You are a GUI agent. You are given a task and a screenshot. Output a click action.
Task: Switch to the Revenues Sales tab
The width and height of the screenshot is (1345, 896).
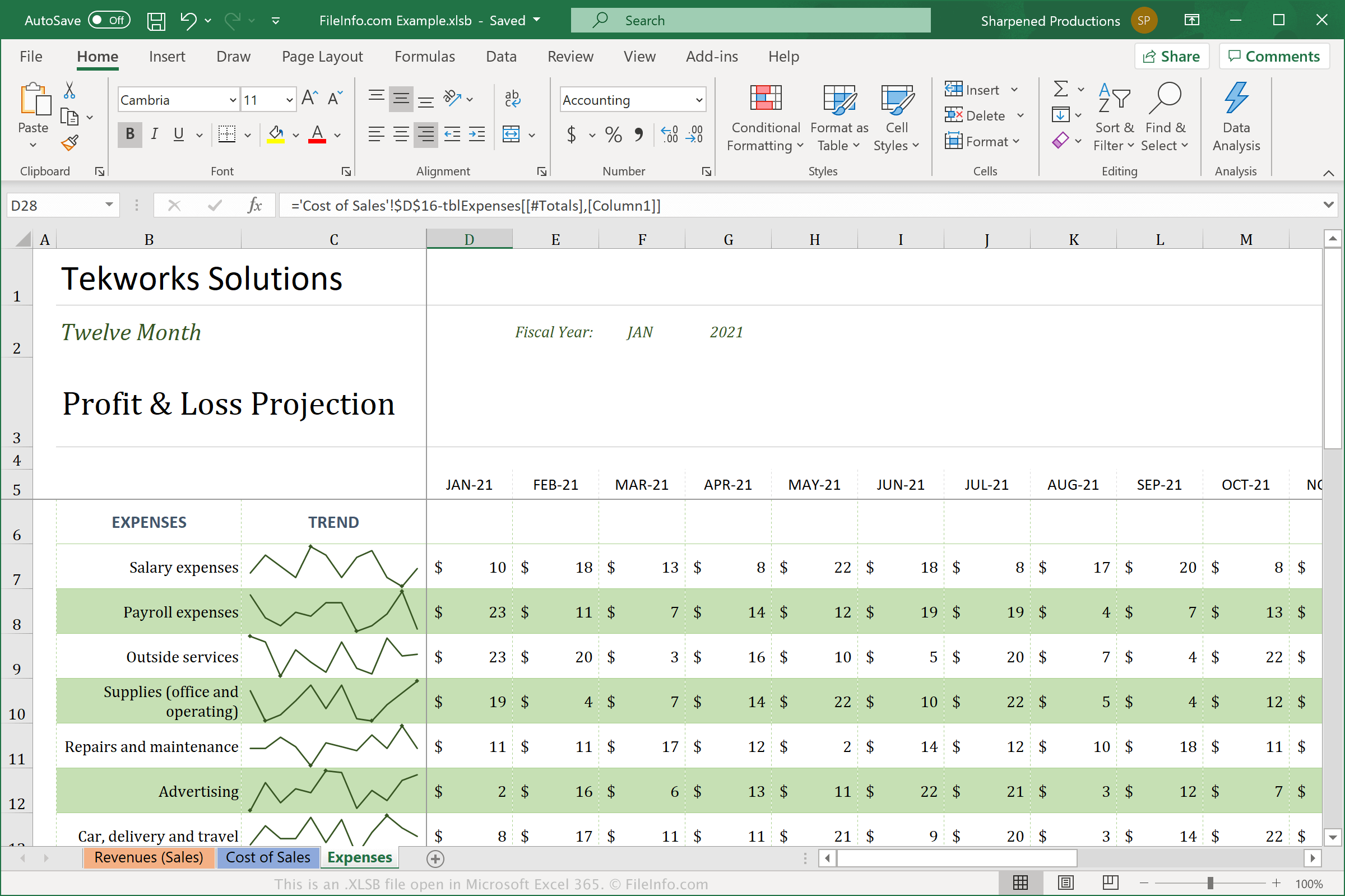pos(149,857)
